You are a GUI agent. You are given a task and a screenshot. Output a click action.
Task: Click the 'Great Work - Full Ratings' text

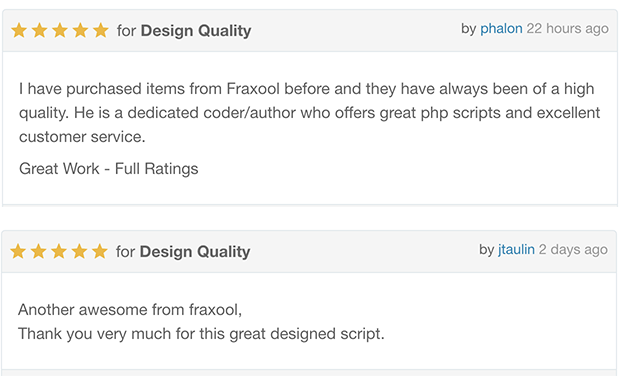click(109, 169)
